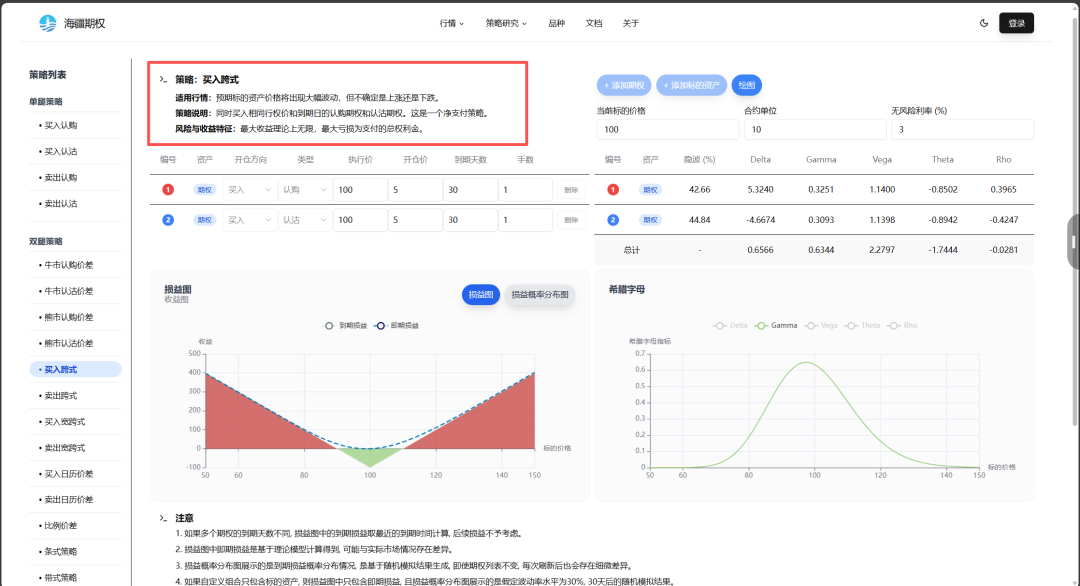Click the 期权 asset tag in row 1
This screenshot has height=586, width=1080.
pos(204,190)
